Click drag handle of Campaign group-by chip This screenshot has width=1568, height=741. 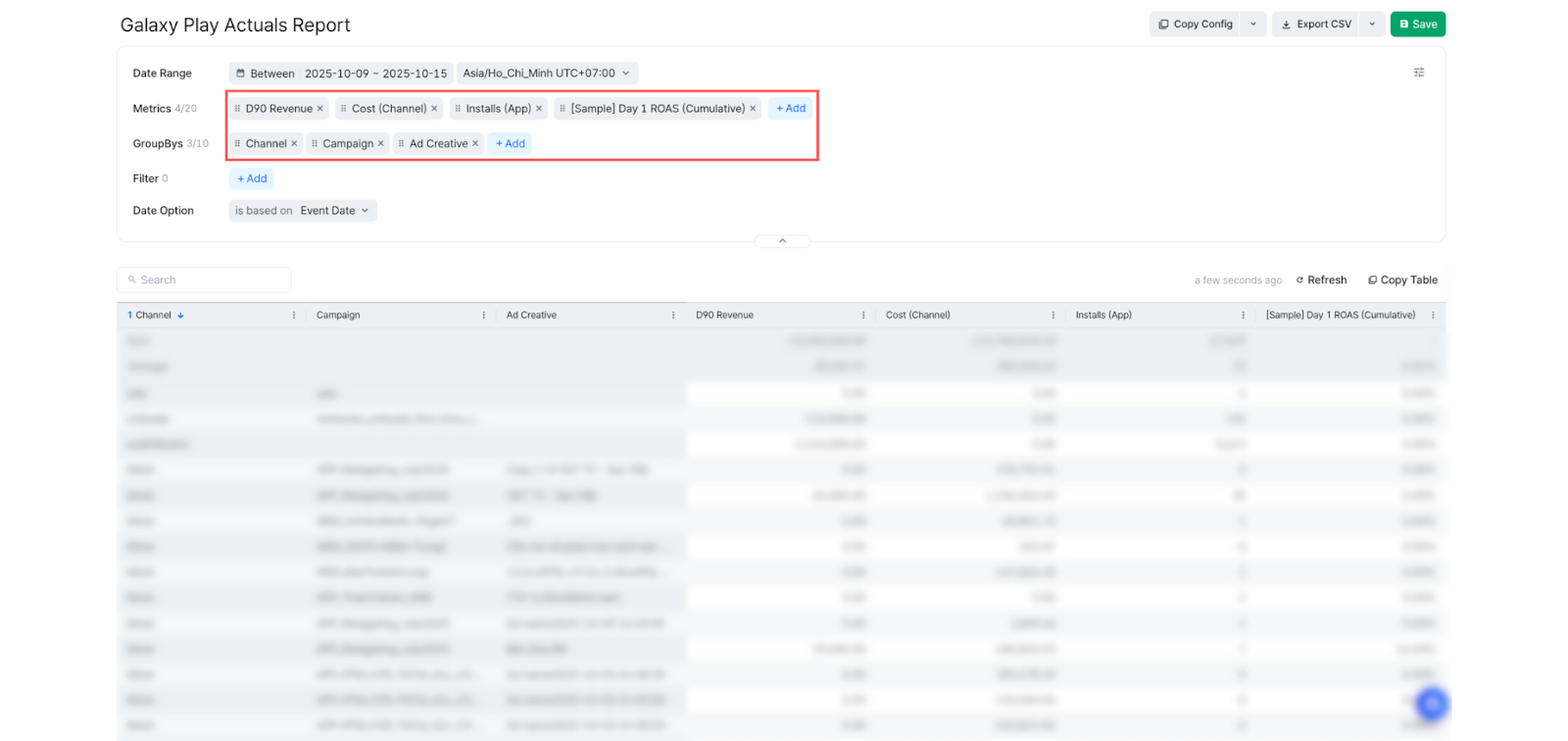[x=315, y=144]
